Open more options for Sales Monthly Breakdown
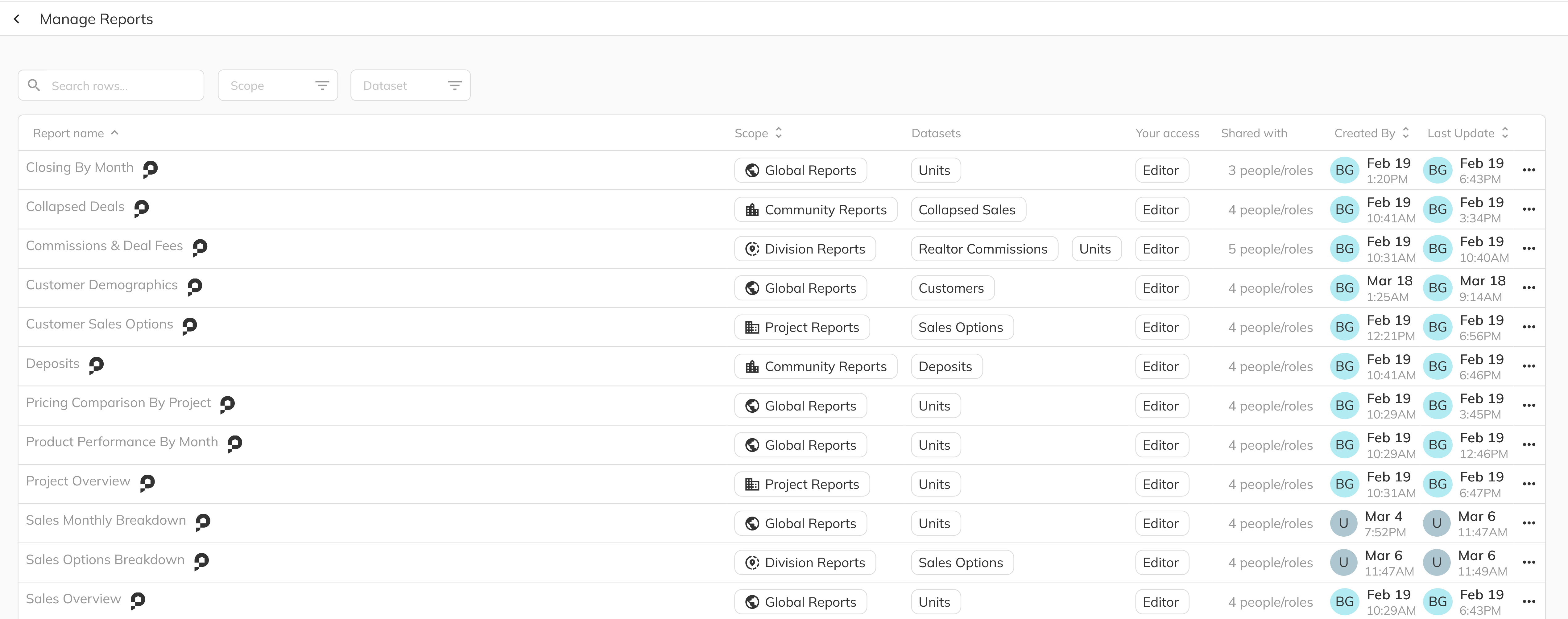1568x619 pixels. click(x=1529, y=523)
